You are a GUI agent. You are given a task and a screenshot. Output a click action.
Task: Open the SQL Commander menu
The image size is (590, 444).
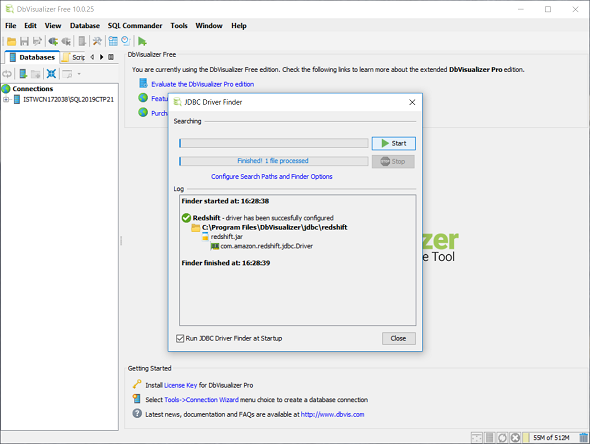135,26
